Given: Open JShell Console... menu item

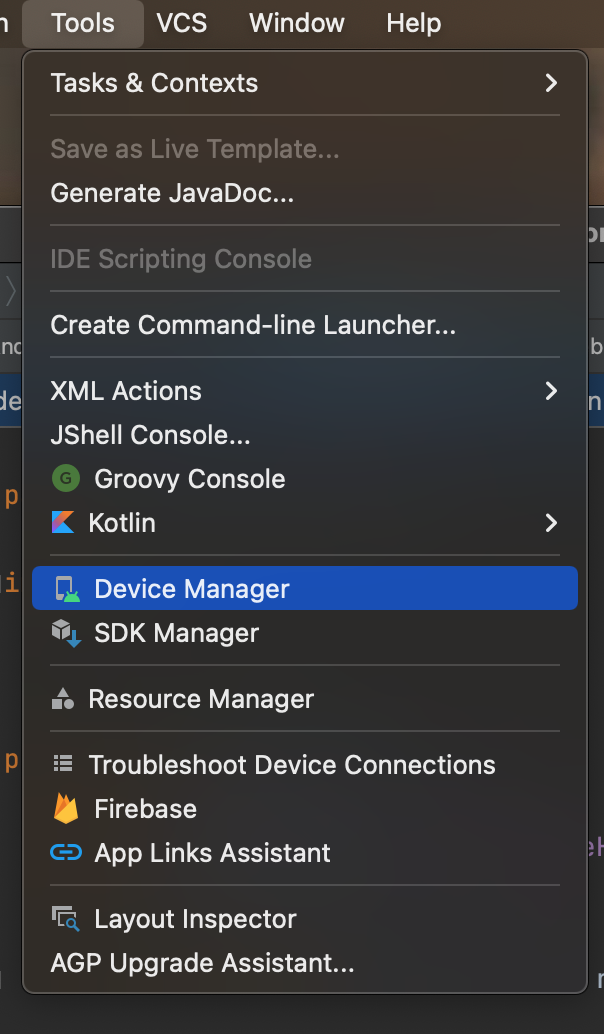Looking at the screenshot, I should point(150,435).
